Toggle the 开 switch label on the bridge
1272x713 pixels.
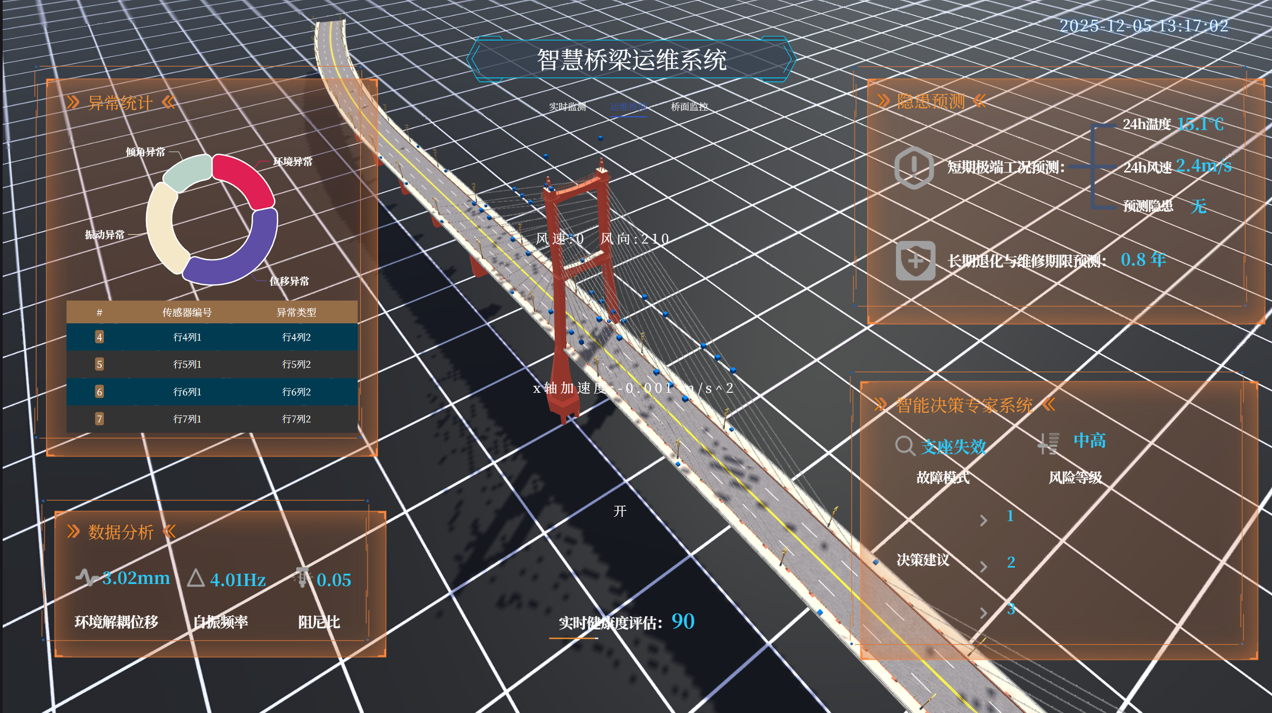(x=620, y=511)
